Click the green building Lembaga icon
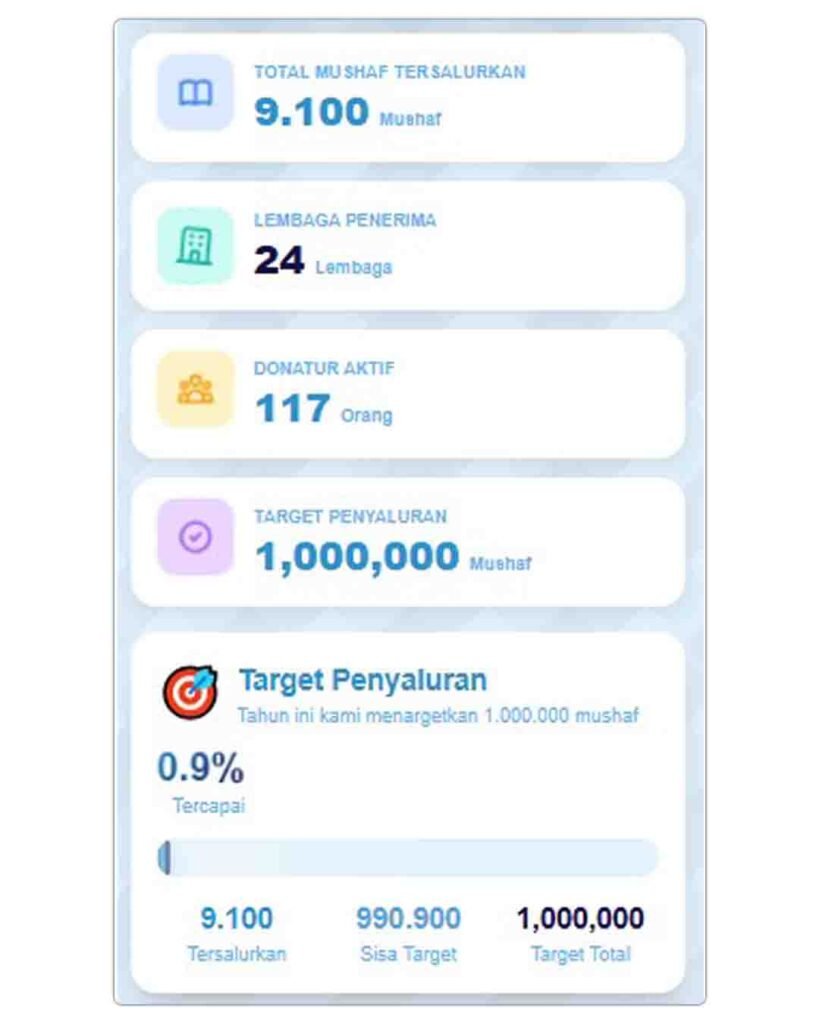The width and height of the screenshot is (819, 1024). point(195,245)
